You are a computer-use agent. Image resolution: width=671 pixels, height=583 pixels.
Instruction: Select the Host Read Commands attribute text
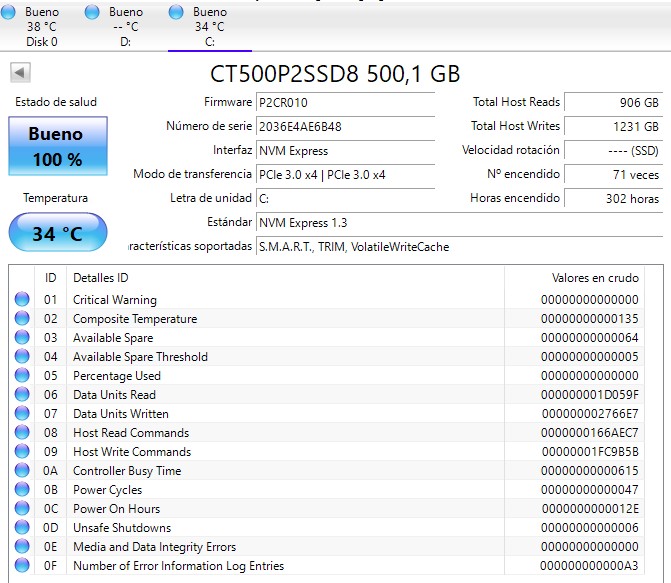131,433
